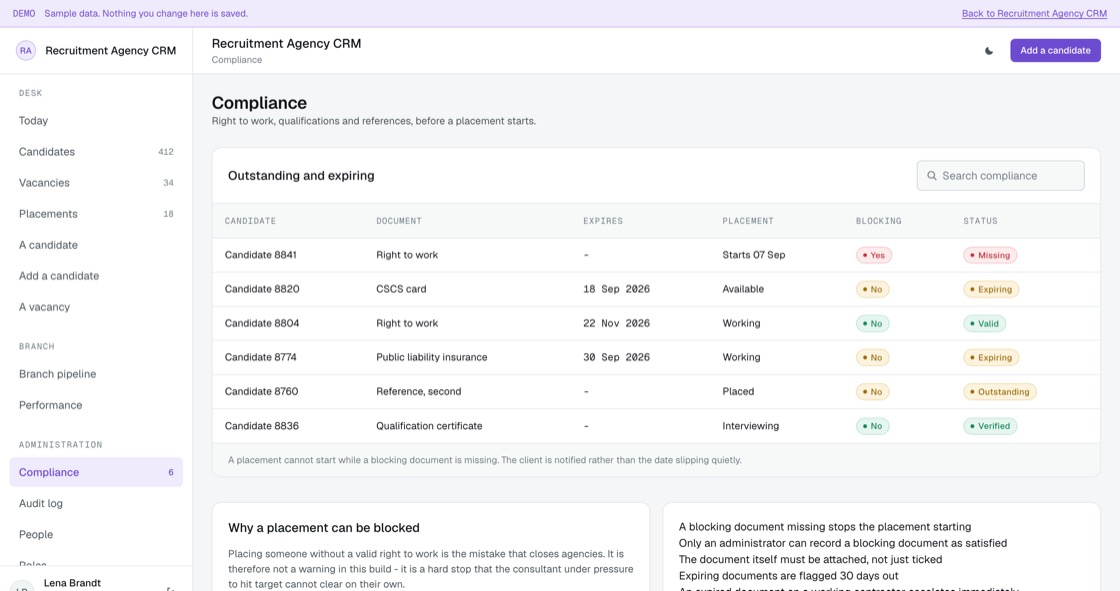Click the No blocking badge for Candidate 8760
The height and width of the screenshot is (591, 1120).
coord(872,392)
